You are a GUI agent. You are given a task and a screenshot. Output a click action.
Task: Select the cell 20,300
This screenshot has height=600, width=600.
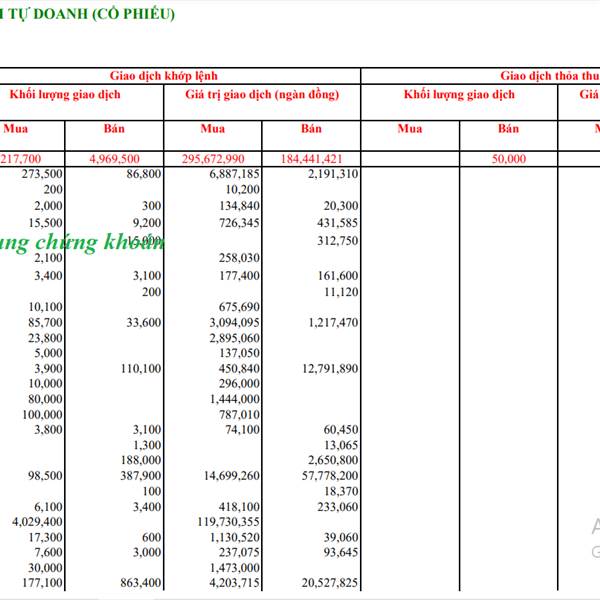[x=341, y=206]
